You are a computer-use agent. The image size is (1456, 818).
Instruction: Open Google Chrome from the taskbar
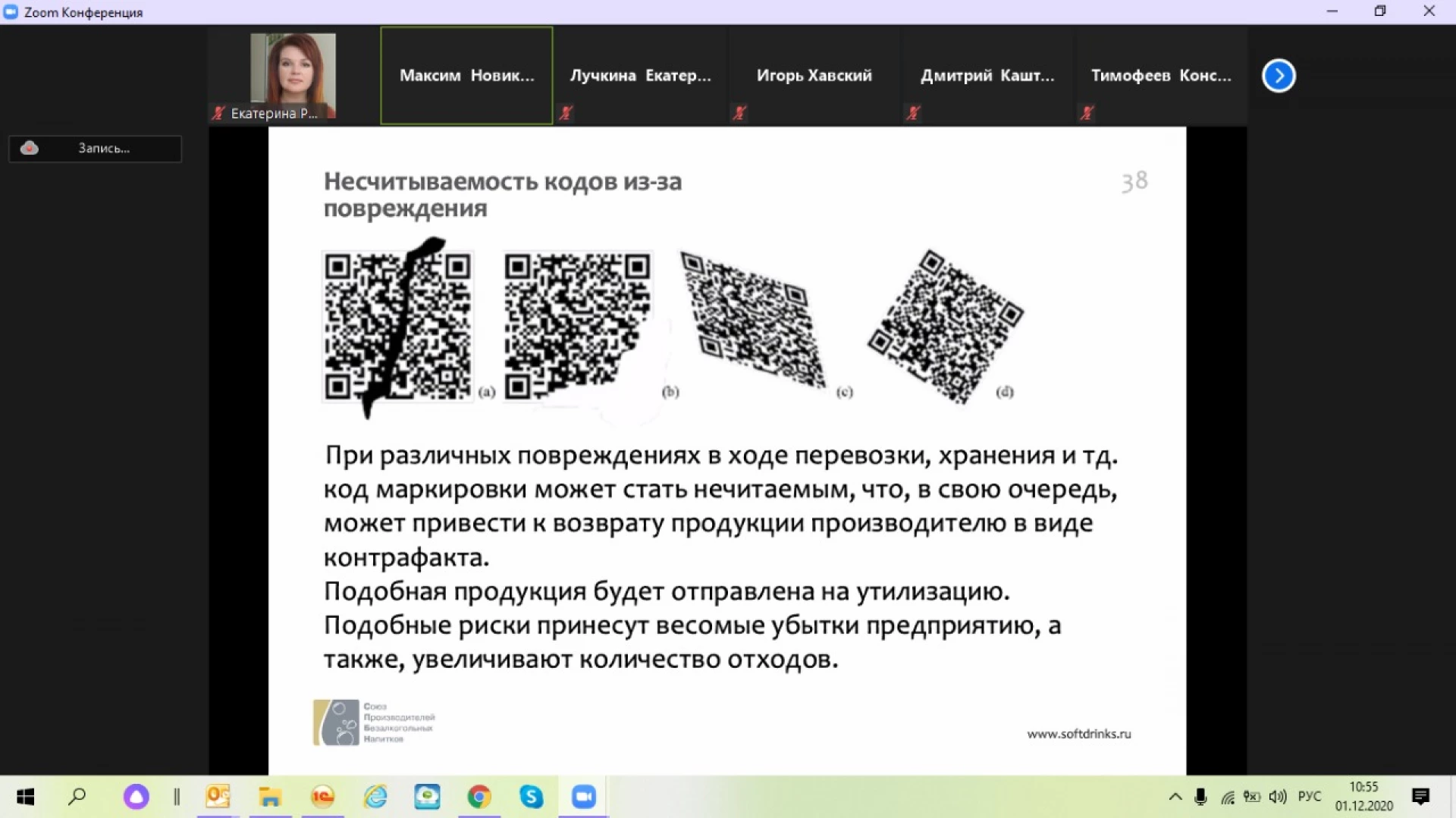[479, 797]
